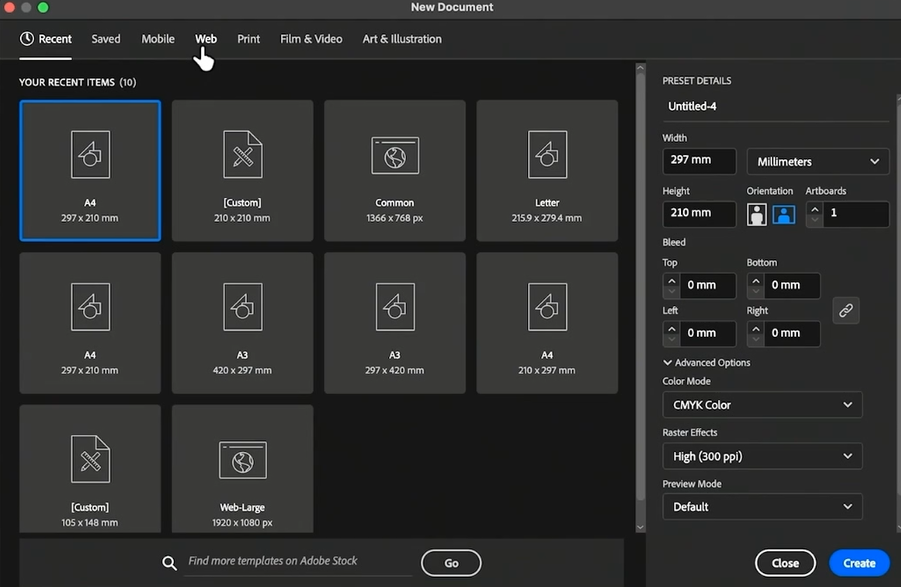Screen dimensions: 901x587
Task: Select the second-row A4 297 x 210 mm preset
Action: [x=90, y=323]
